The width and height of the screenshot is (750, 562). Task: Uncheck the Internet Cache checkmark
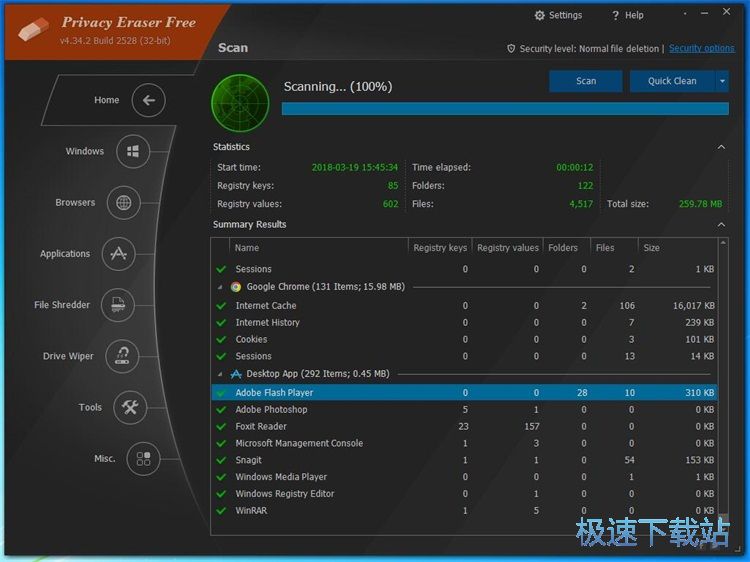[x=221, y=306]
